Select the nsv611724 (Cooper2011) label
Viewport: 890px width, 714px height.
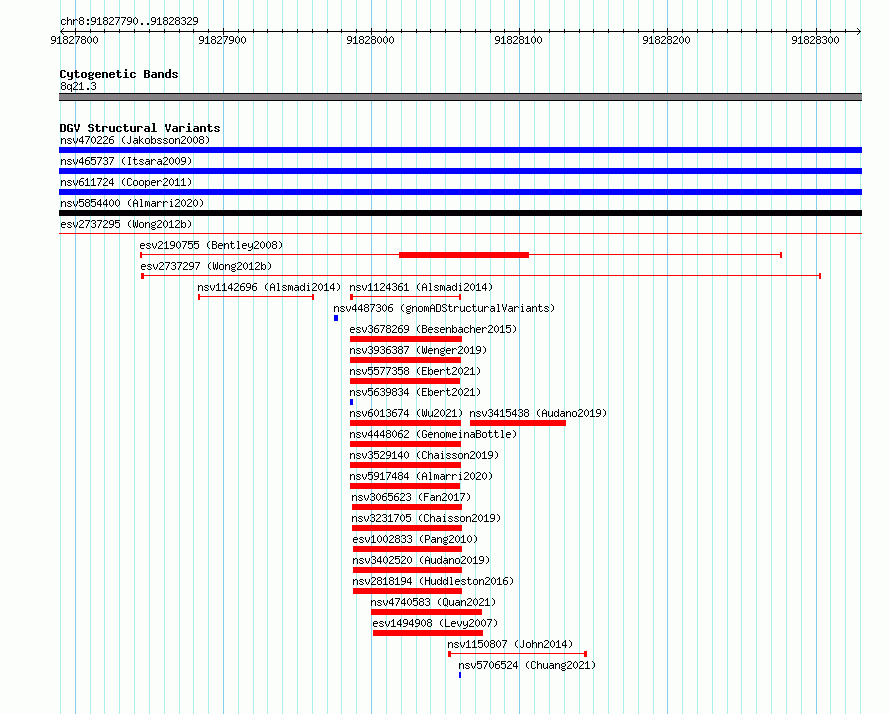[x=126, y=182]
